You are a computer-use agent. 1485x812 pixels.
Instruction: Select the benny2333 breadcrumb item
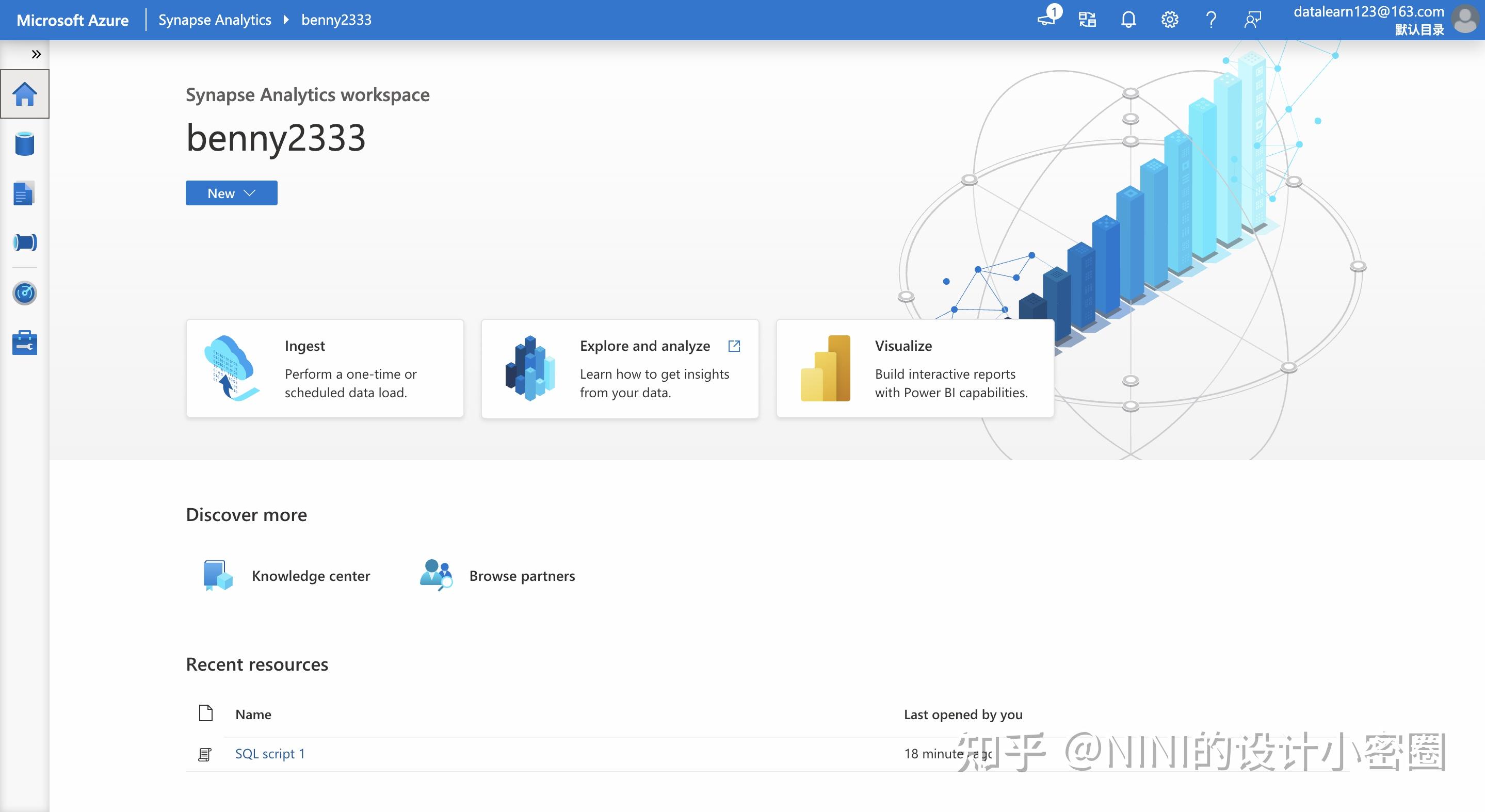click(x=337, y=19)
